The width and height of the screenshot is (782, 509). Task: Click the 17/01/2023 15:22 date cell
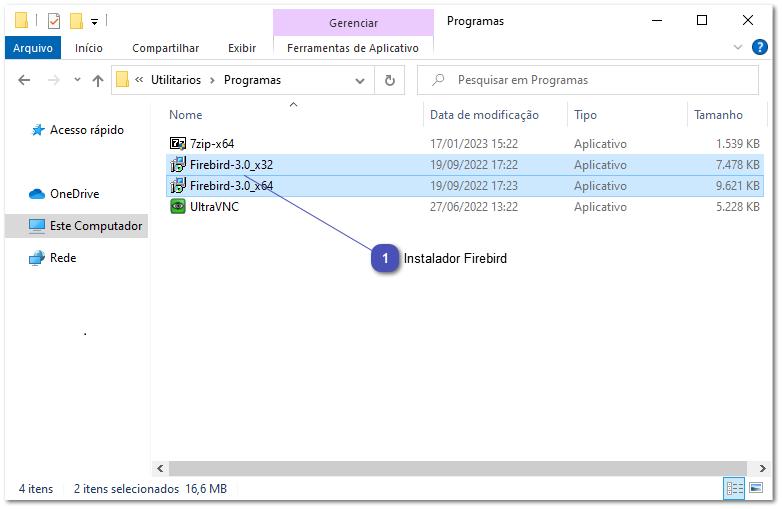[474, 144]
